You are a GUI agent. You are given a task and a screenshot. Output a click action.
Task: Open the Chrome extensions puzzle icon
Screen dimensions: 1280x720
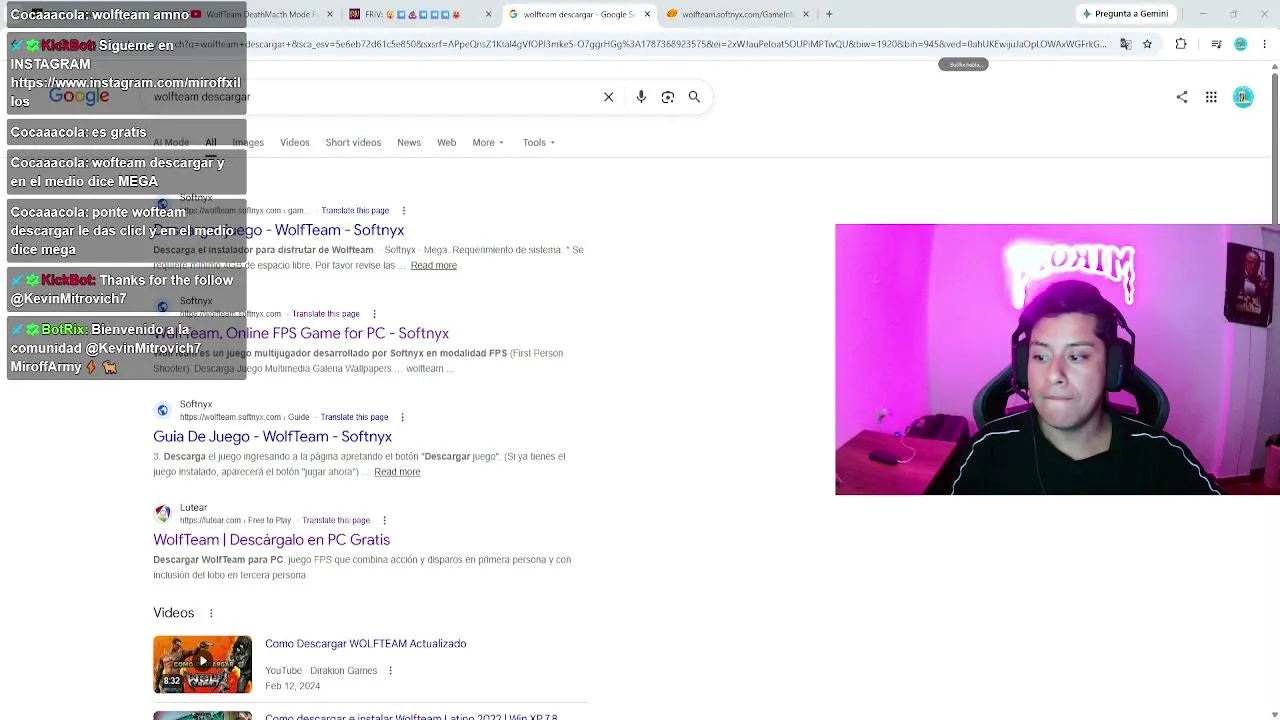(1181, 44)
